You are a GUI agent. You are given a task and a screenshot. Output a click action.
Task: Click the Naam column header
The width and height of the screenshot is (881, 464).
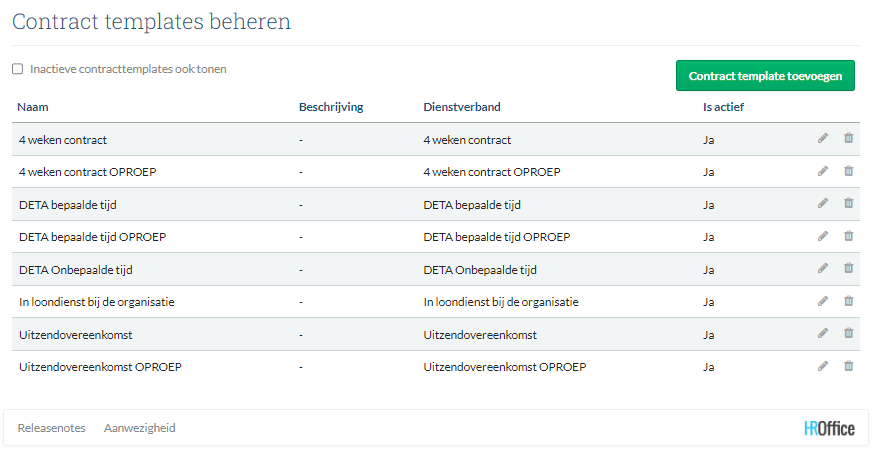coord(33,107)
